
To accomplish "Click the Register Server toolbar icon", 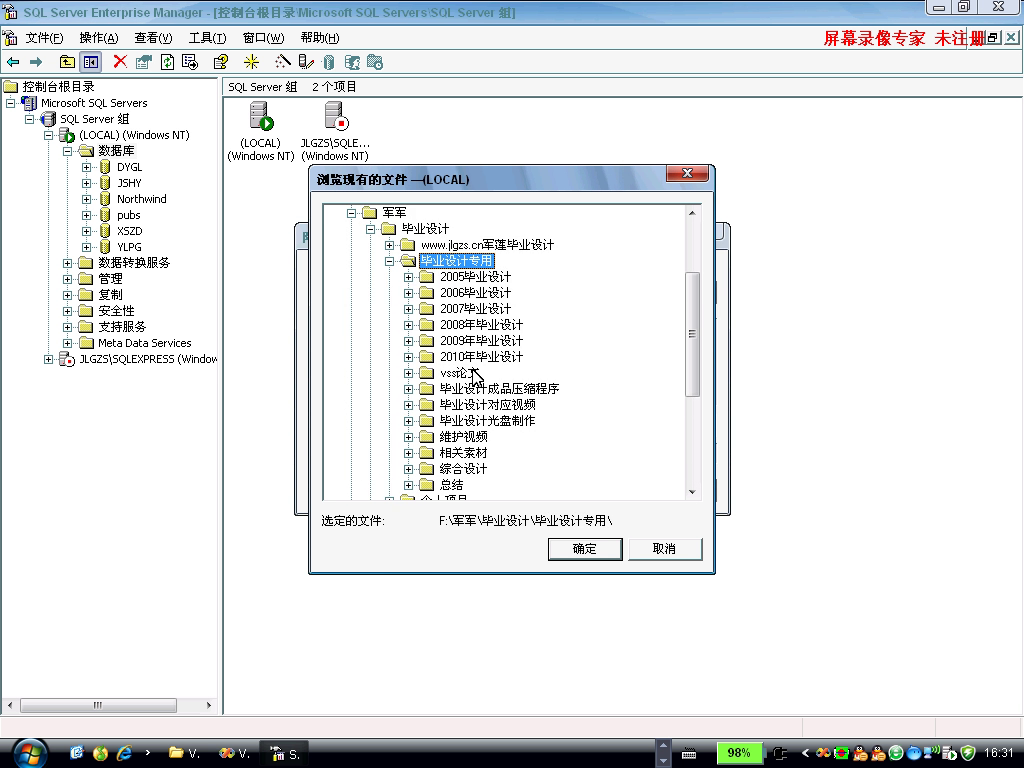I will pos(306,62).
